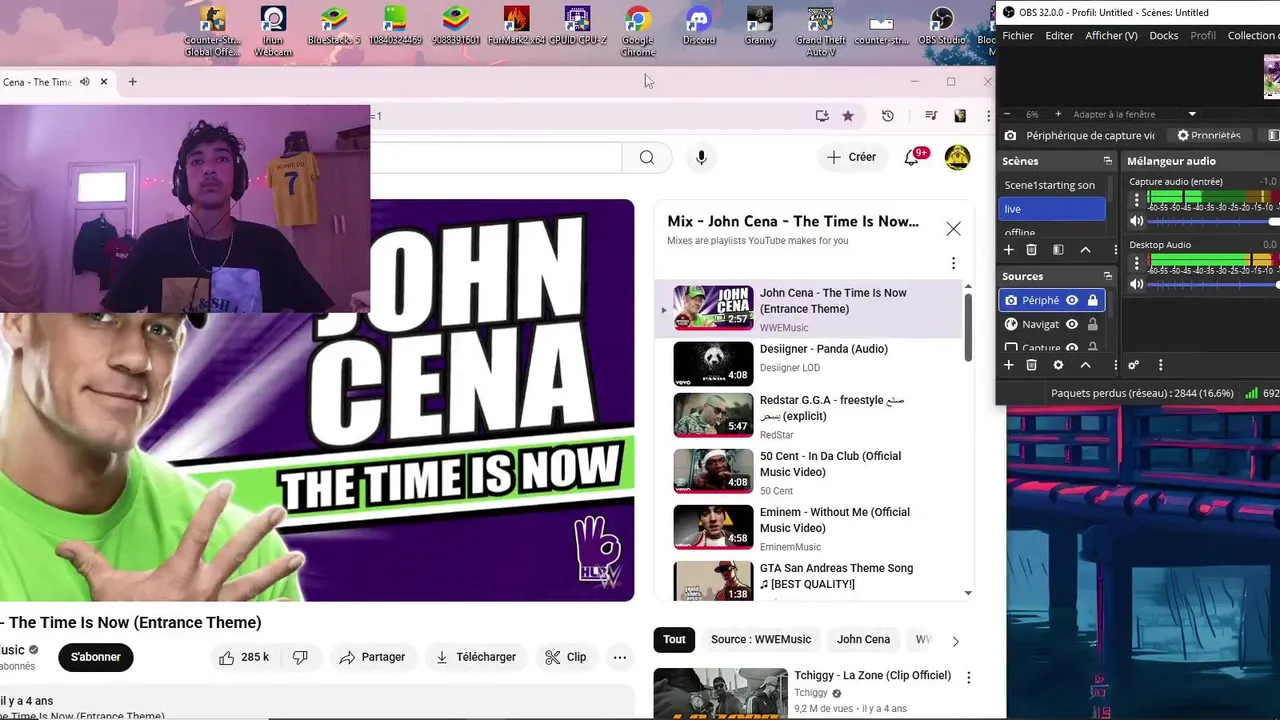
Task: Open the Docks menu in OBS
Action: click(1164, 35)
